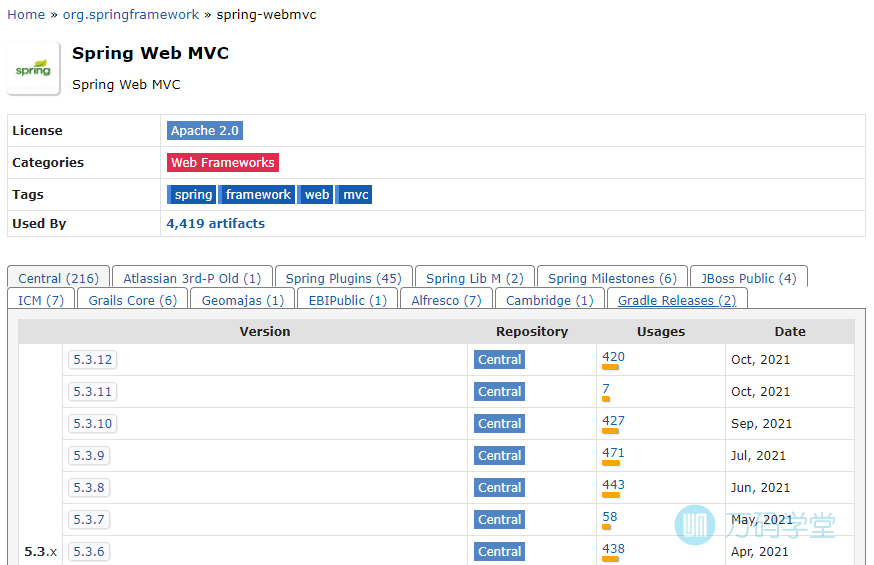Select the mvc tag
The image size is (874, 565).
pyautogui.click(x=355, y=195)
